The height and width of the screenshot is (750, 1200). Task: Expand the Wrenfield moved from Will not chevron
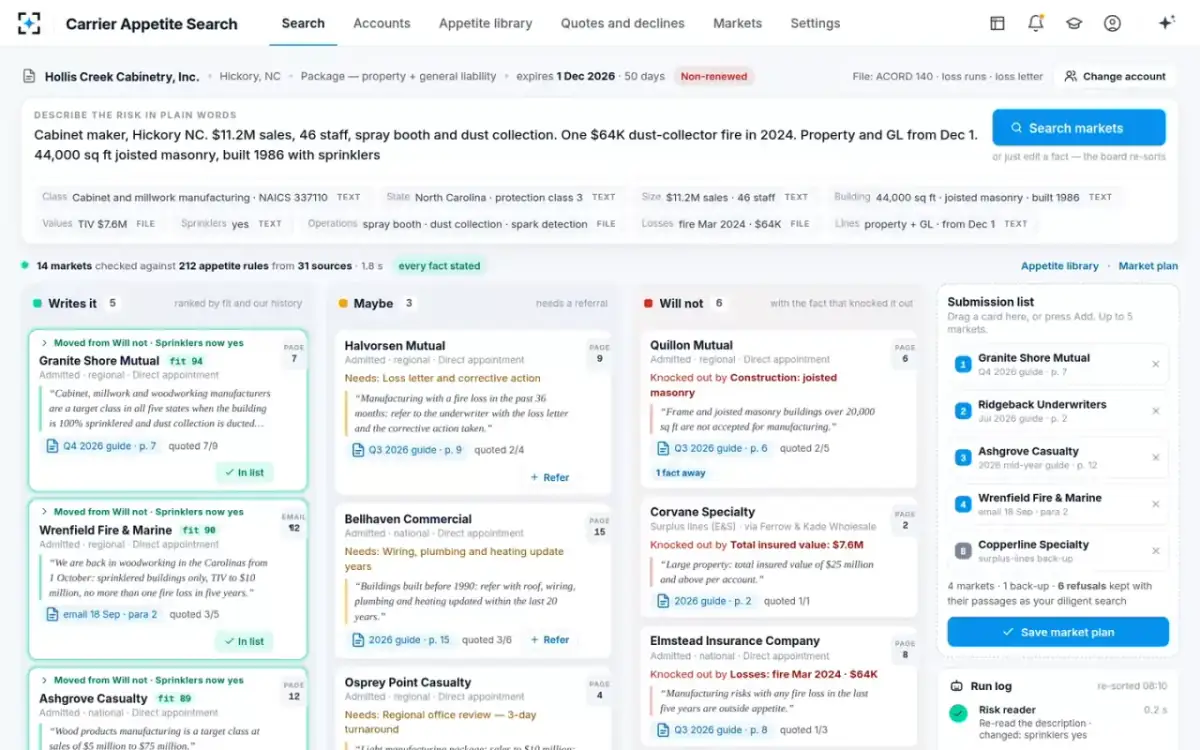pos(45,512)
